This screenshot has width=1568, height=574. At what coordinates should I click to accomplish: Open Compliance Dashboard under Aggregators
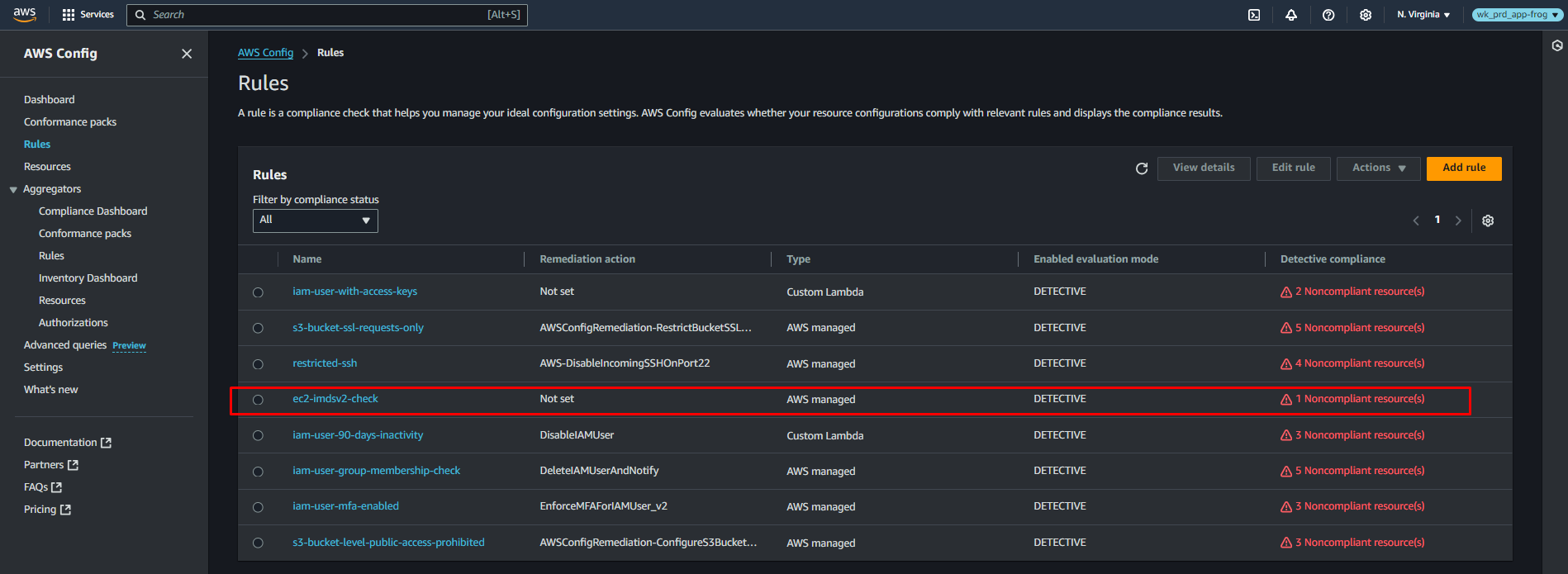point(93,211)
